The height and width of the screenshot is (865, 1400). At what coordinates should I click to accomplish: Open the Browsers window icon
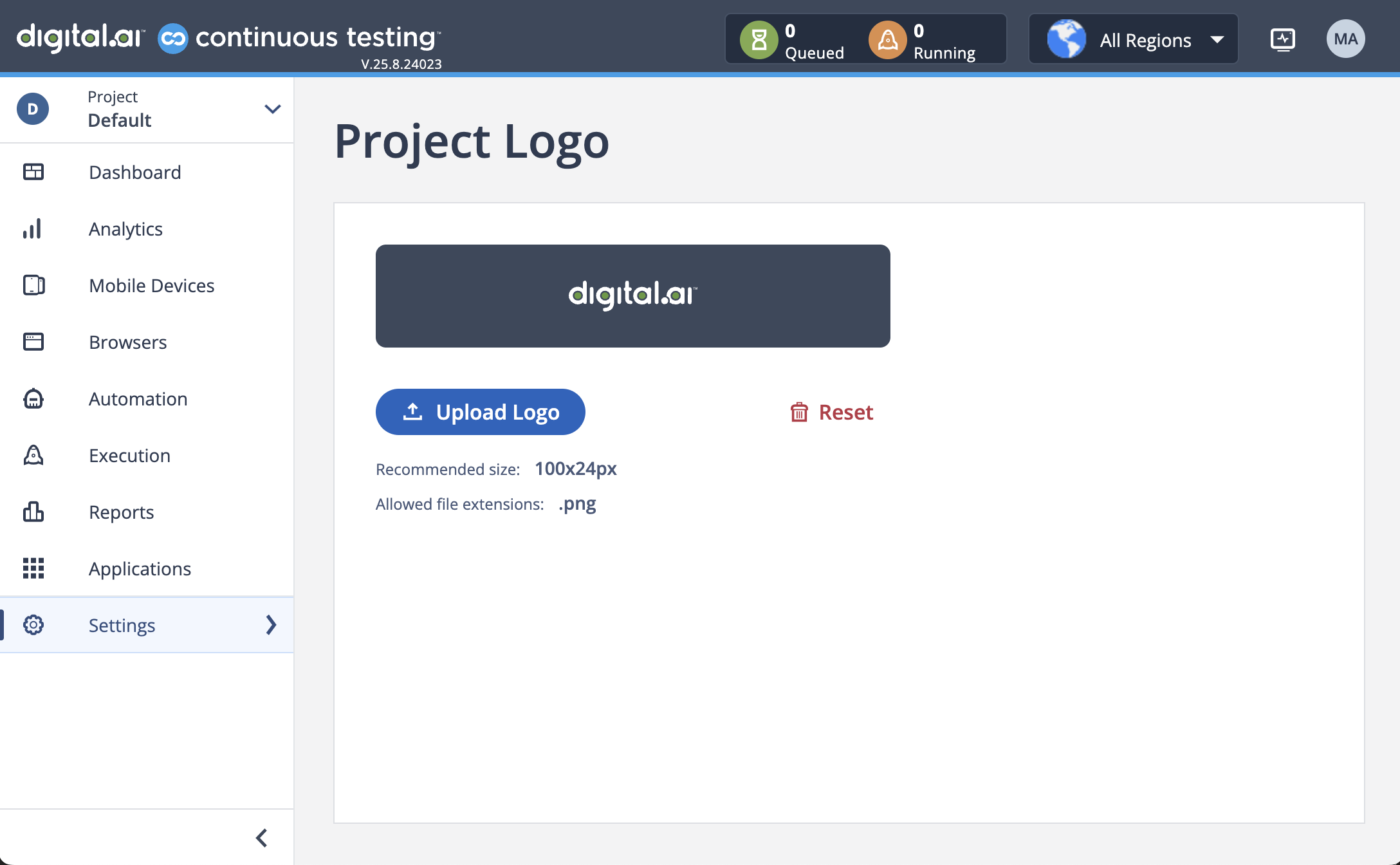33,342
